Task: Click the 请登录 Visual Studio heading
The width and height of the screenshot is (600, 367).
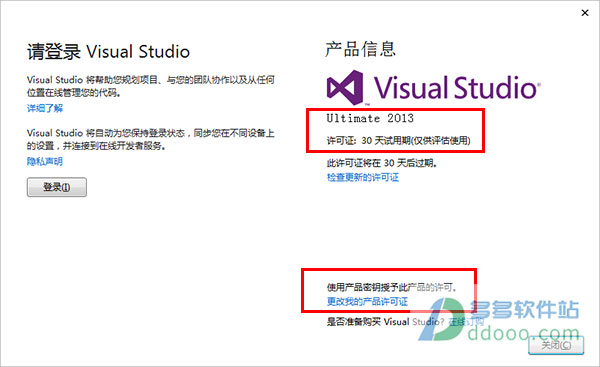Action: (x=108, y=51)
